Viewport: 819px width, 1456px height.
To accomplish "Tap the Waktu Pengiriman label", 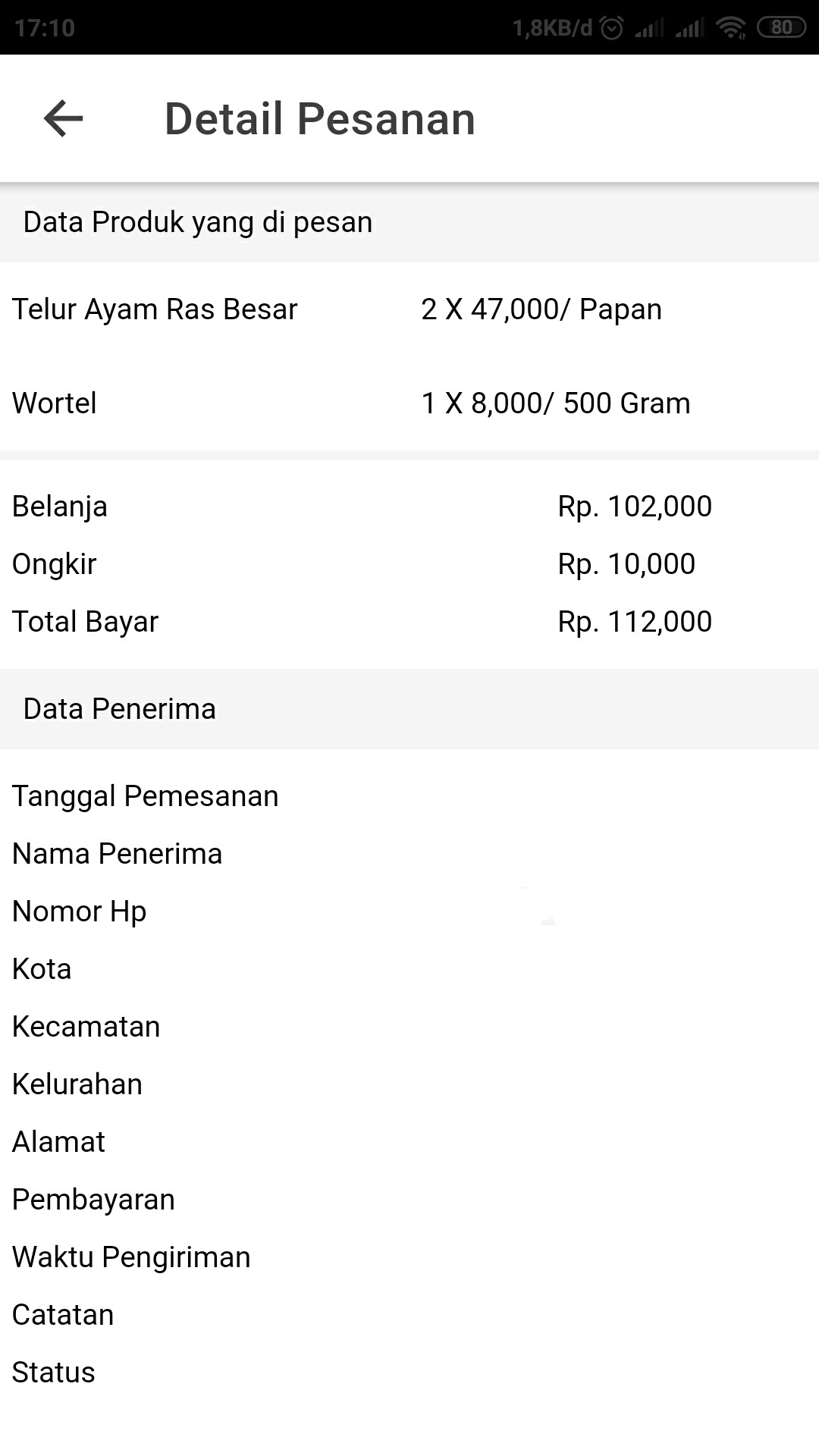I will (x=131, y=1257).
